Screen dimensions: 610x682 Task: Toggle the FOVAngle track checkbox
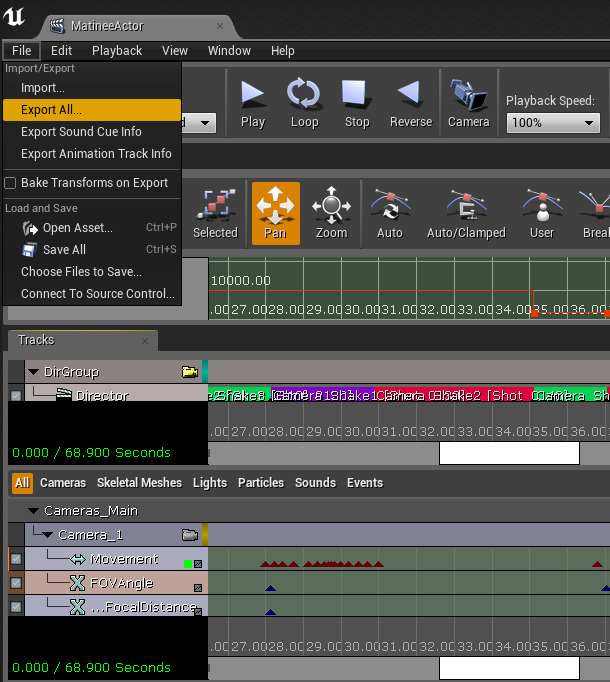(x=15, y=582)
